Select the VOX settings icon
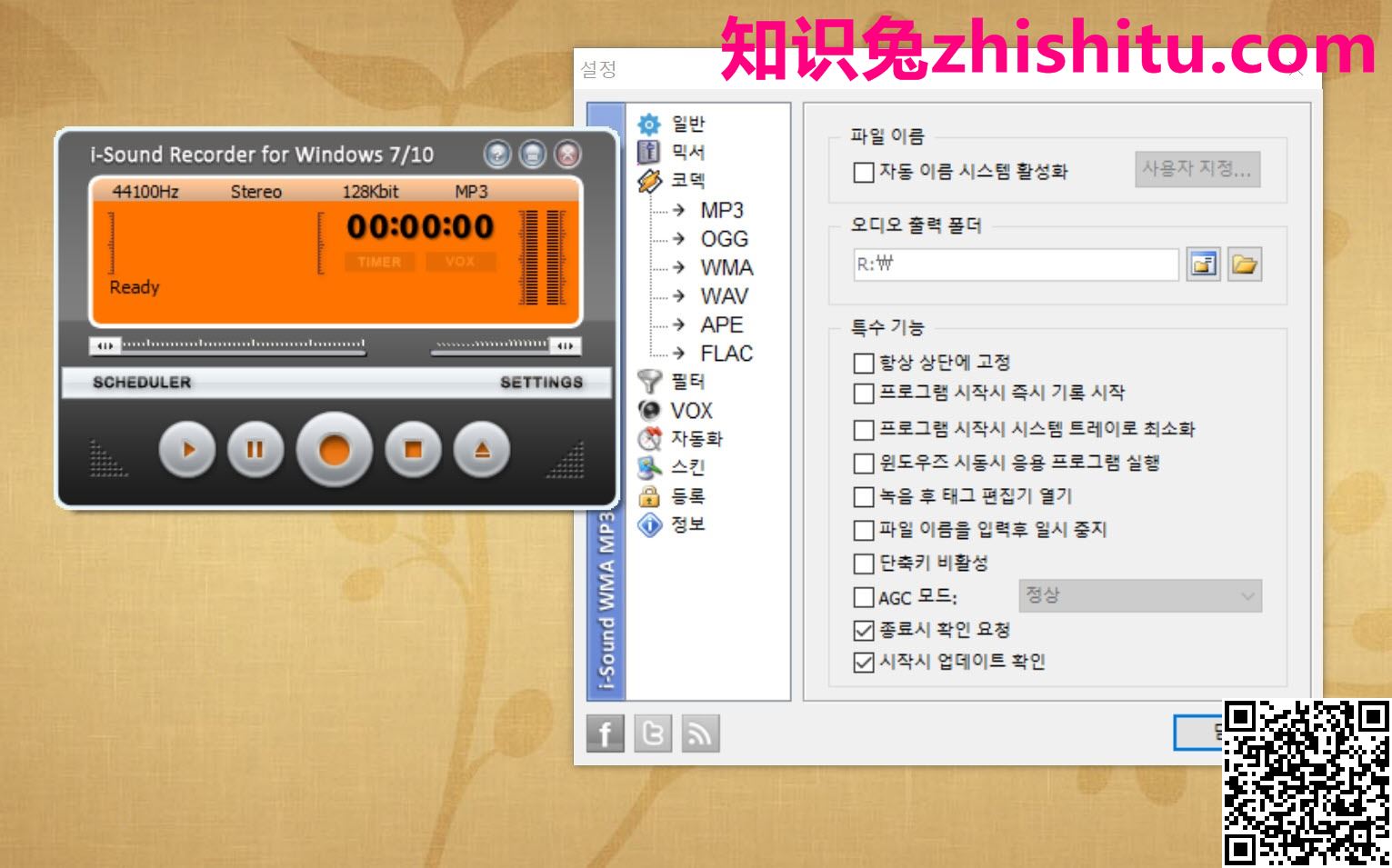 649,410
